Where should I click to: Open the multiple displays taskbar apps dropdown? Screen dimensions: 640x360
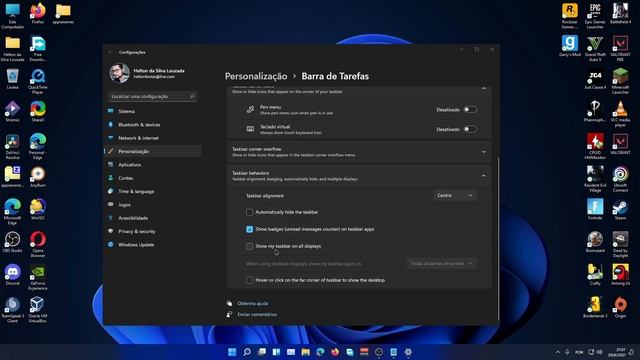click(x=442, y=264)
